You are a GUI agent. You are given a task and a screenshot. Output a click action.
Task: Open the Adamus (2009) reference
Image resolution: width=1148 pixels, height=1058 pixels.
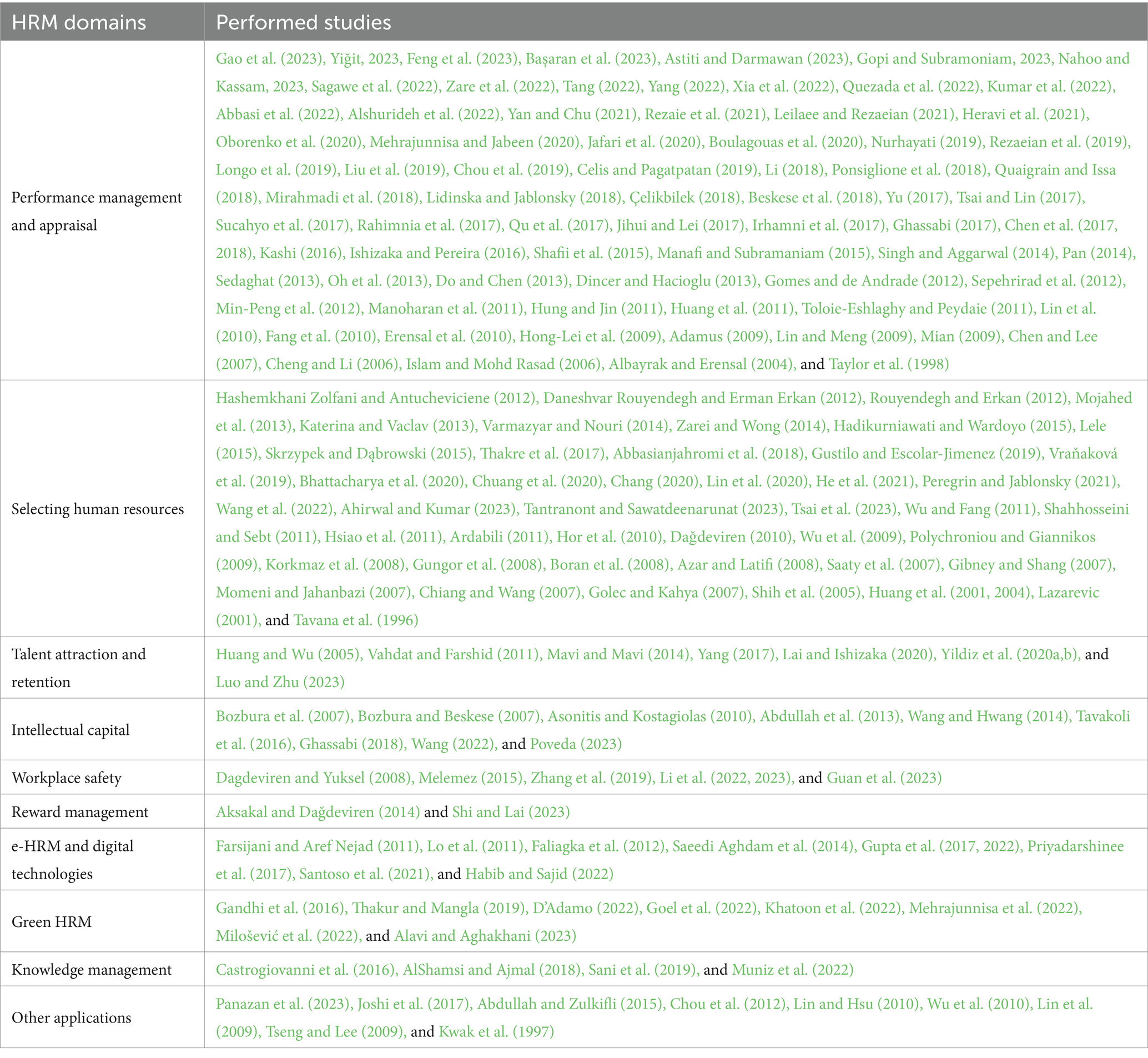pyautogui.click(x=718, y=336)
